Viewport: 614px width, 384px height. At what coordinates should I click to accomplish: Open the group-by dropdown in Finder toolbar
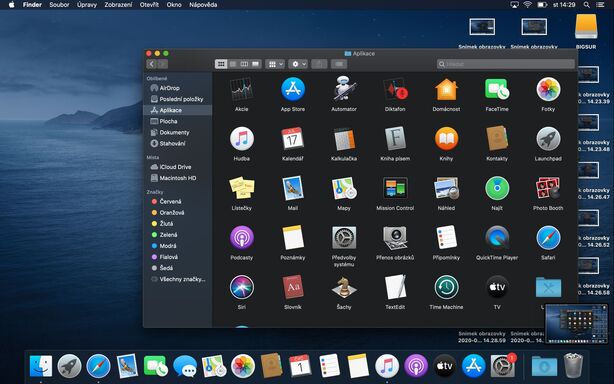[275, 64]
